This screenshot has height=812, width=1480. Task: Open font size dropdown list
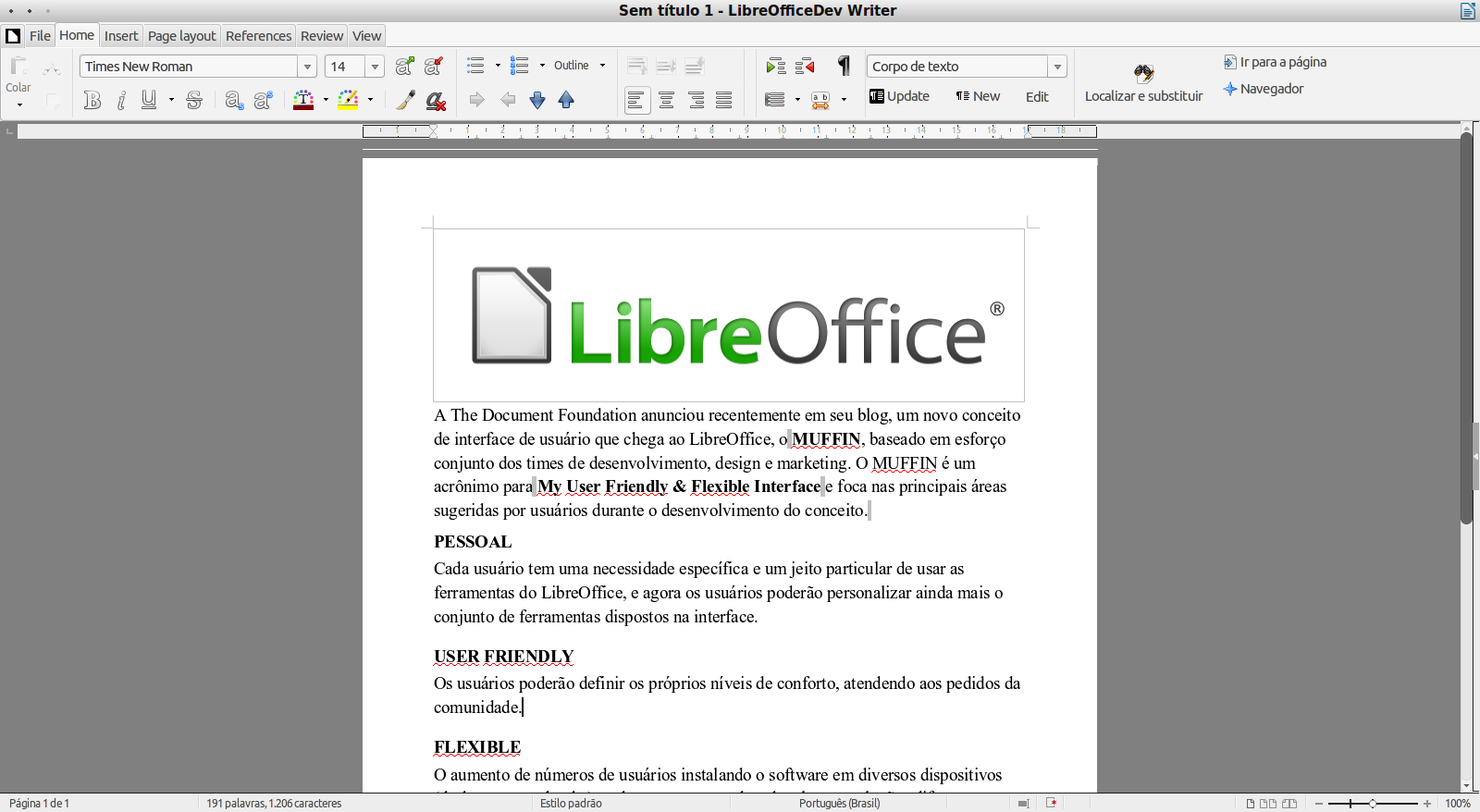click(x=375, y=67)
